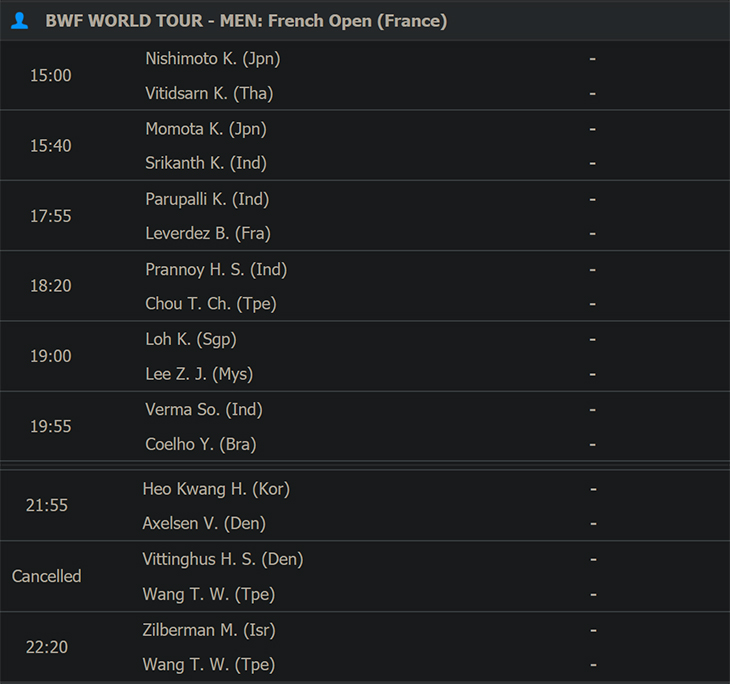Click the blue player icon in header
This screenshot has width=730, height=684.
[20, 20]
